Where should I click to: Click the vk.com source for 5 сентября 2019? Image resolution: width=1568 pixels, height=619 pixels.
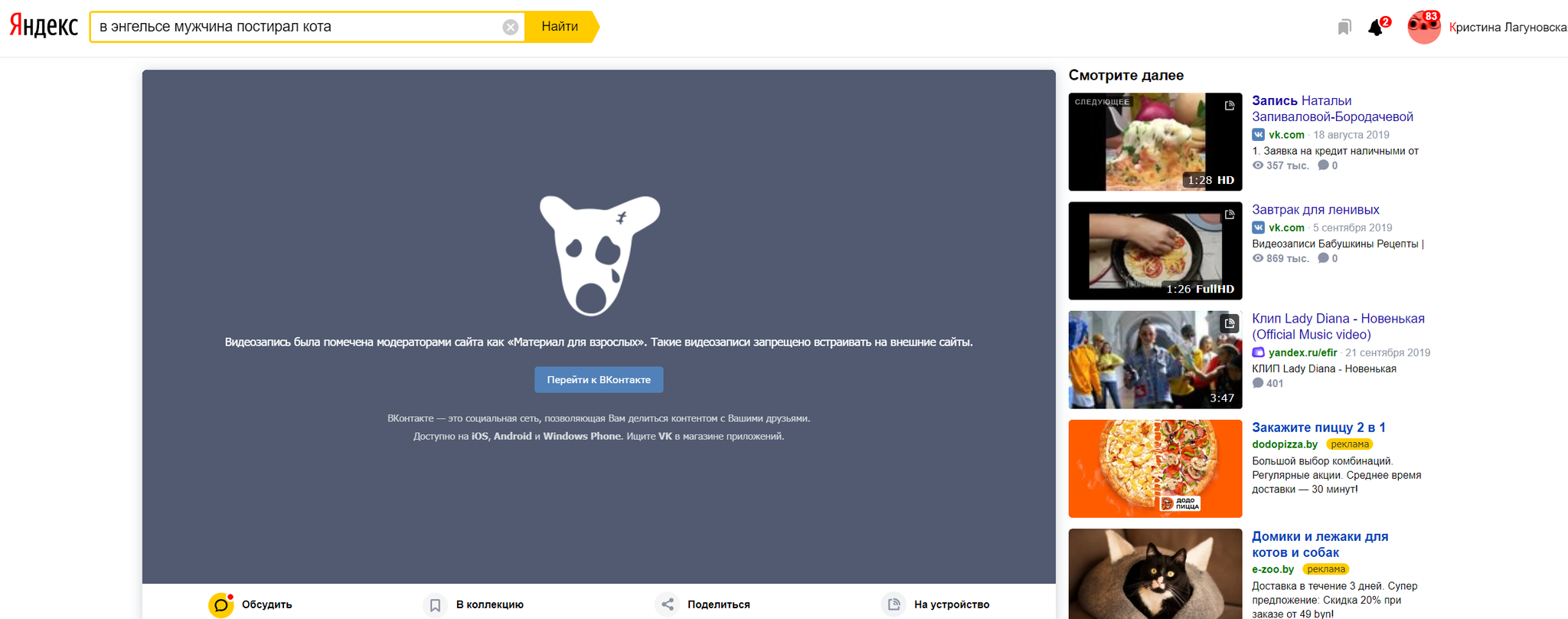tap(1286, 228)
